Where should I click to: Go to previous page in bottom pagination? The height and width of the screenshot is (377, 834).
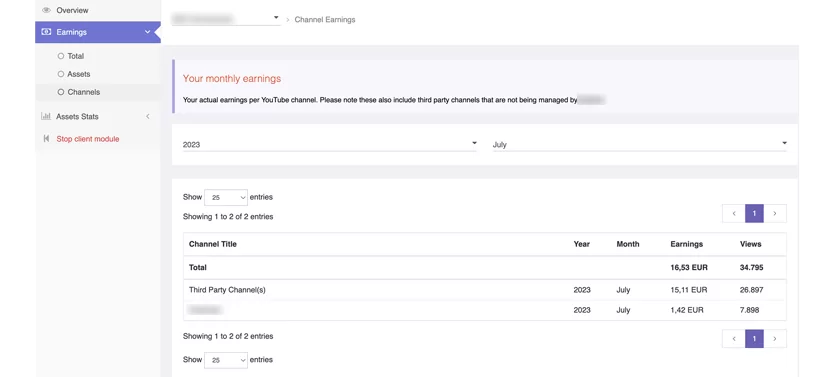tap(734, 339)
